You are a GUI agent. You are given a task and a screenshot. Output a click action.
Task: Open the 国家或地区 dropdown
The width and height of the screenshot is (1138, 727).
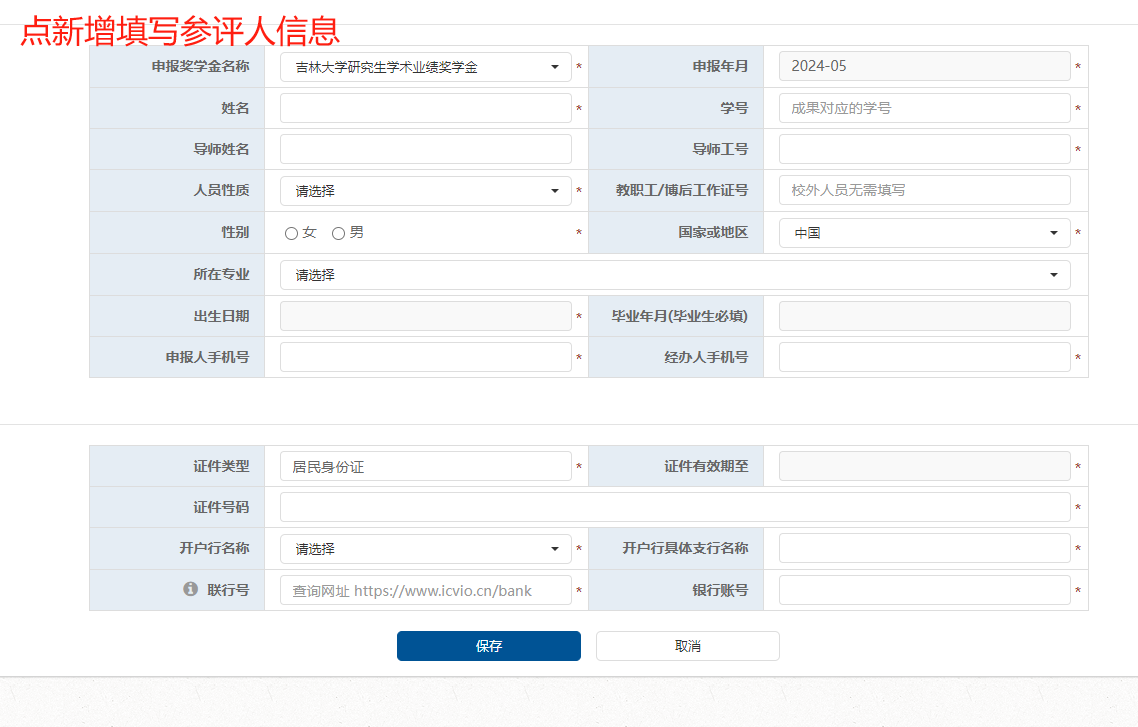point(924,233)
